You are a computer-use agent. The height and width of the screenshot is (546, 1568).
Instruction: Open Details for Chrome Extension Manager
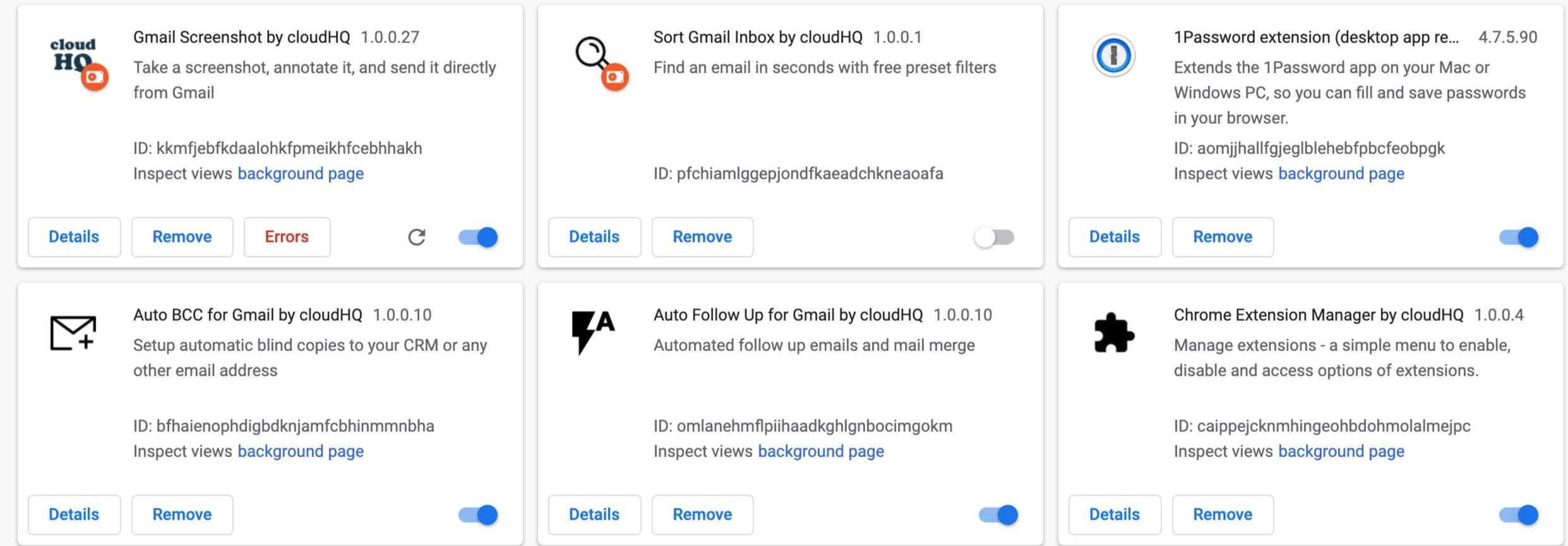[1115, 515]
